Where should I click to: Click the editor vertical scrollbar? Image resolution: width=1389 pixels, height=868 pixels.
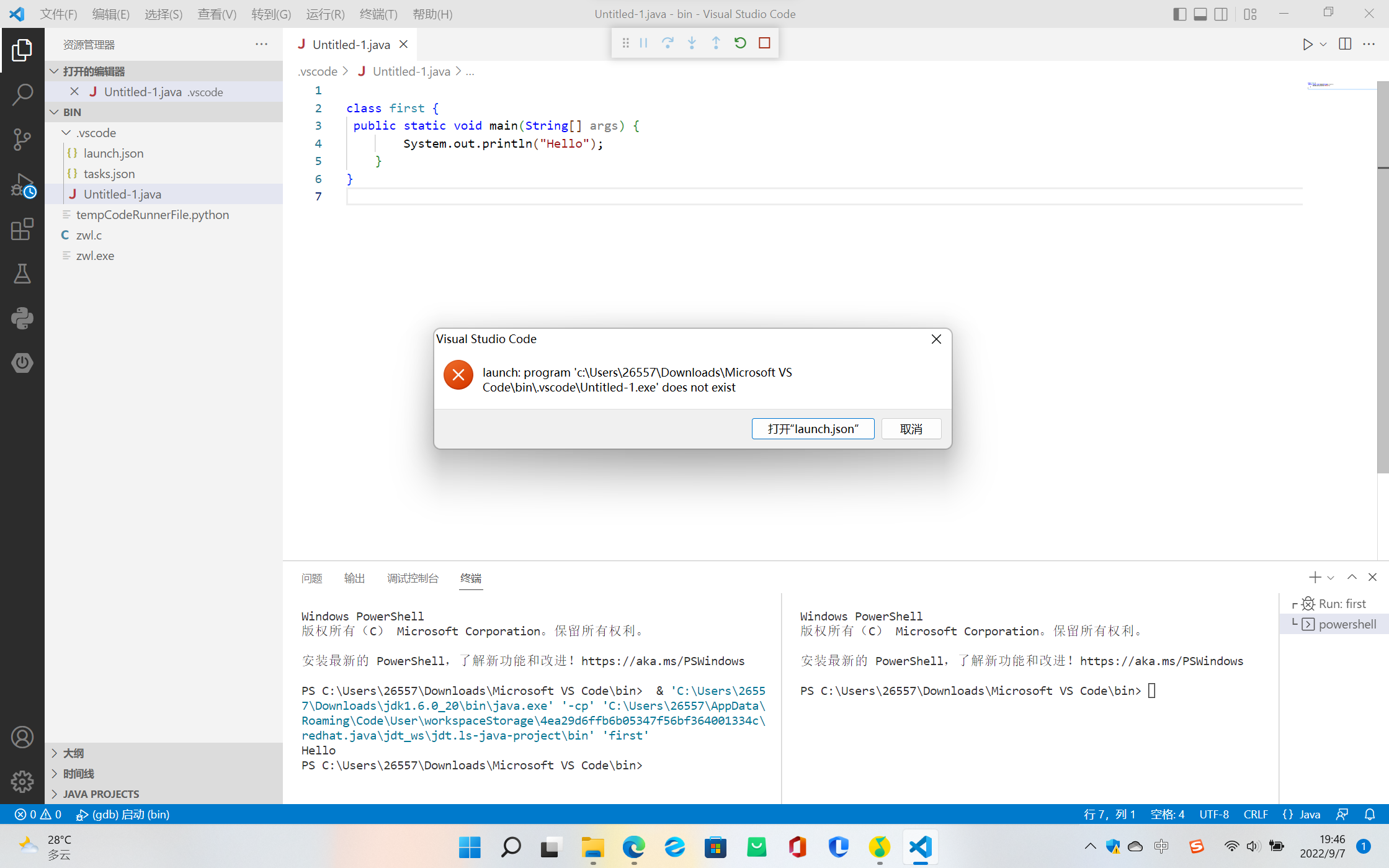[x=1383, y=277]
